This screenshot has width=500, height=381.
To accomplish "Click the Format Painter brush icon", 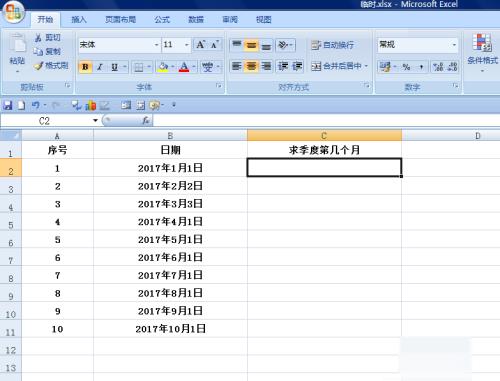I will pos(38,66).
